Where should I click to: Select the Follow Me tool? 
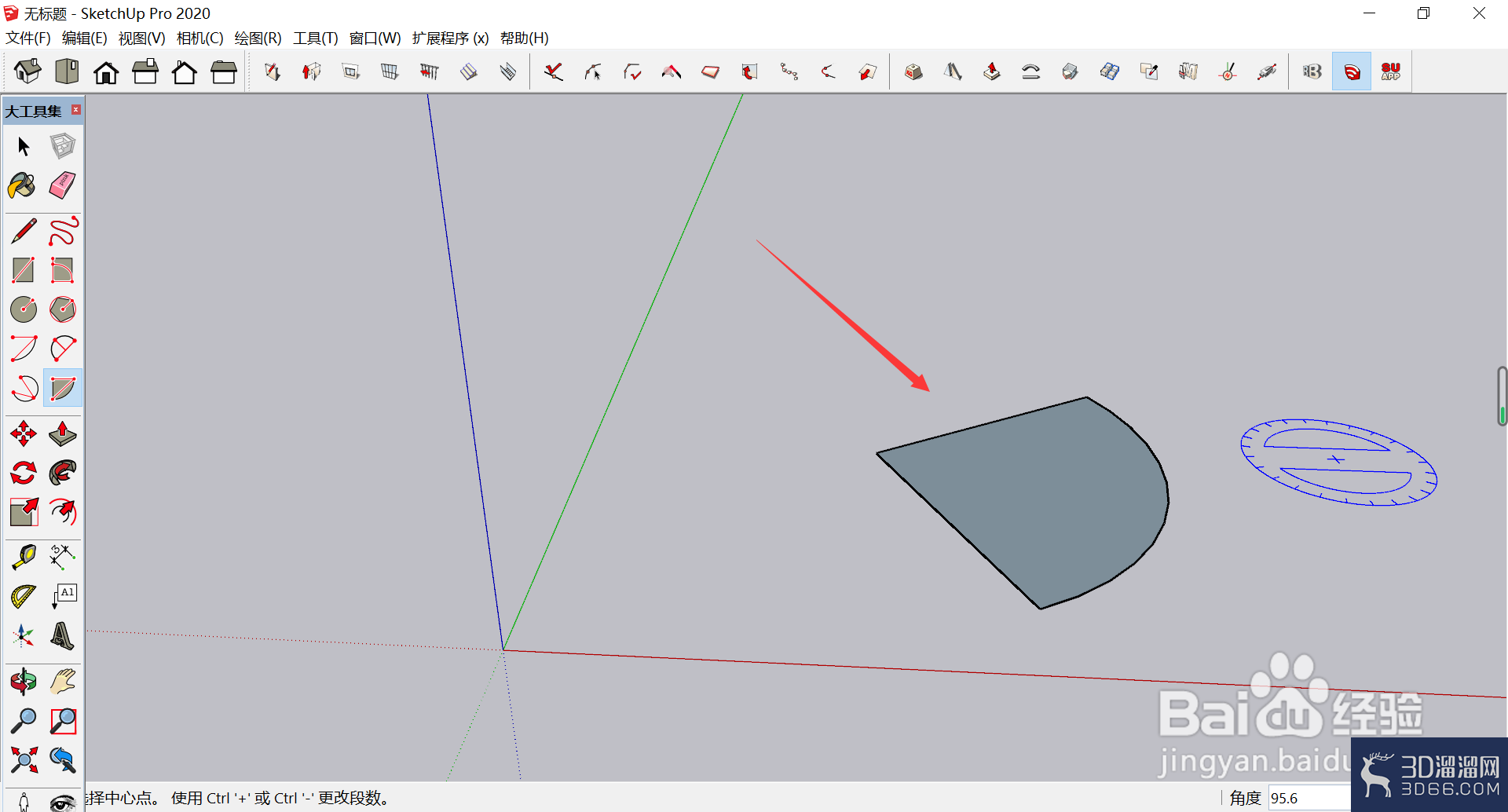63,473
